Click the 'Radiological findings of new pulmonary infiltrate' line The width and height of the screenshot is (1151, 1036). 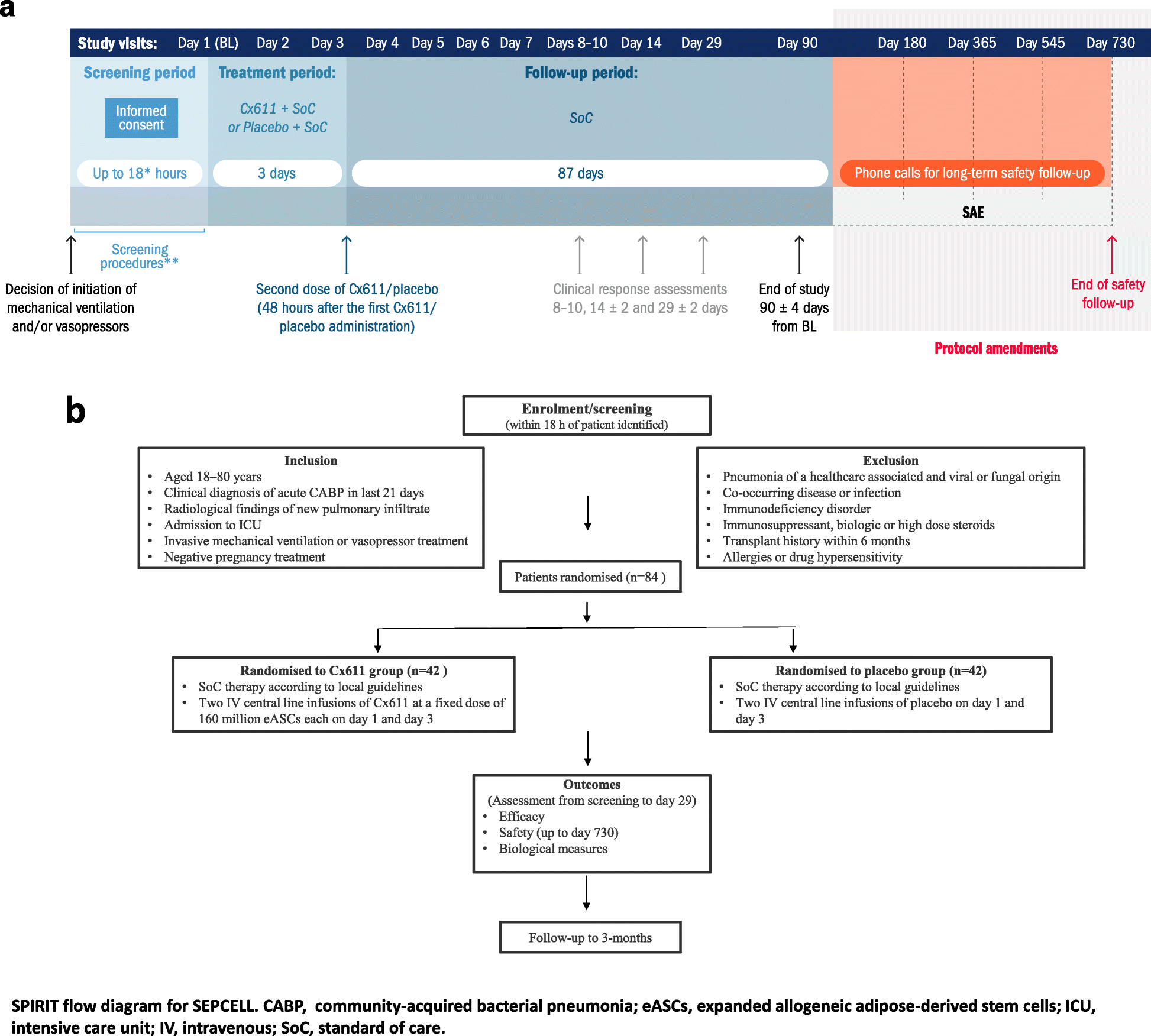point(296,509)
